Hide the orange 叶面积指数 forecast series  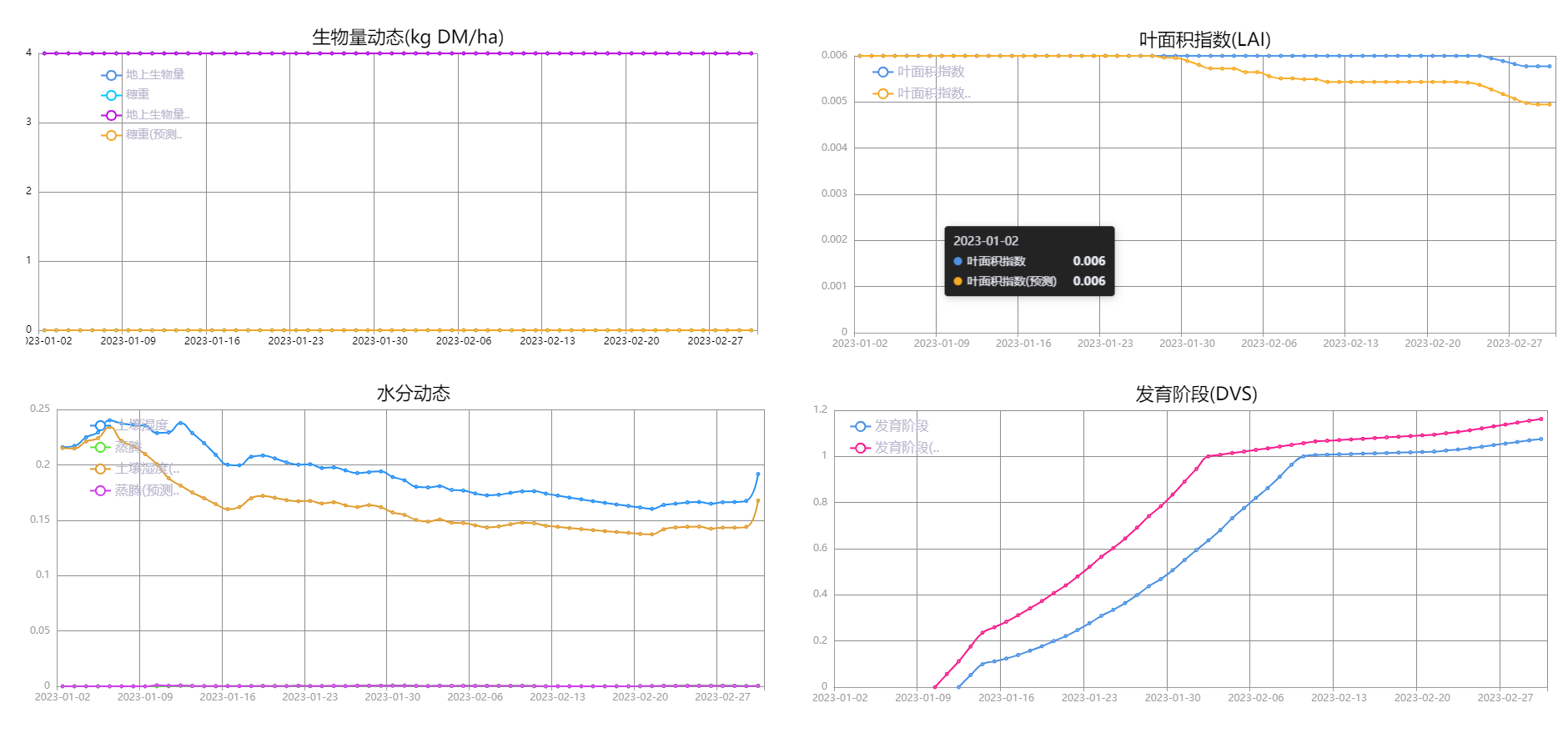pos(882,93)
